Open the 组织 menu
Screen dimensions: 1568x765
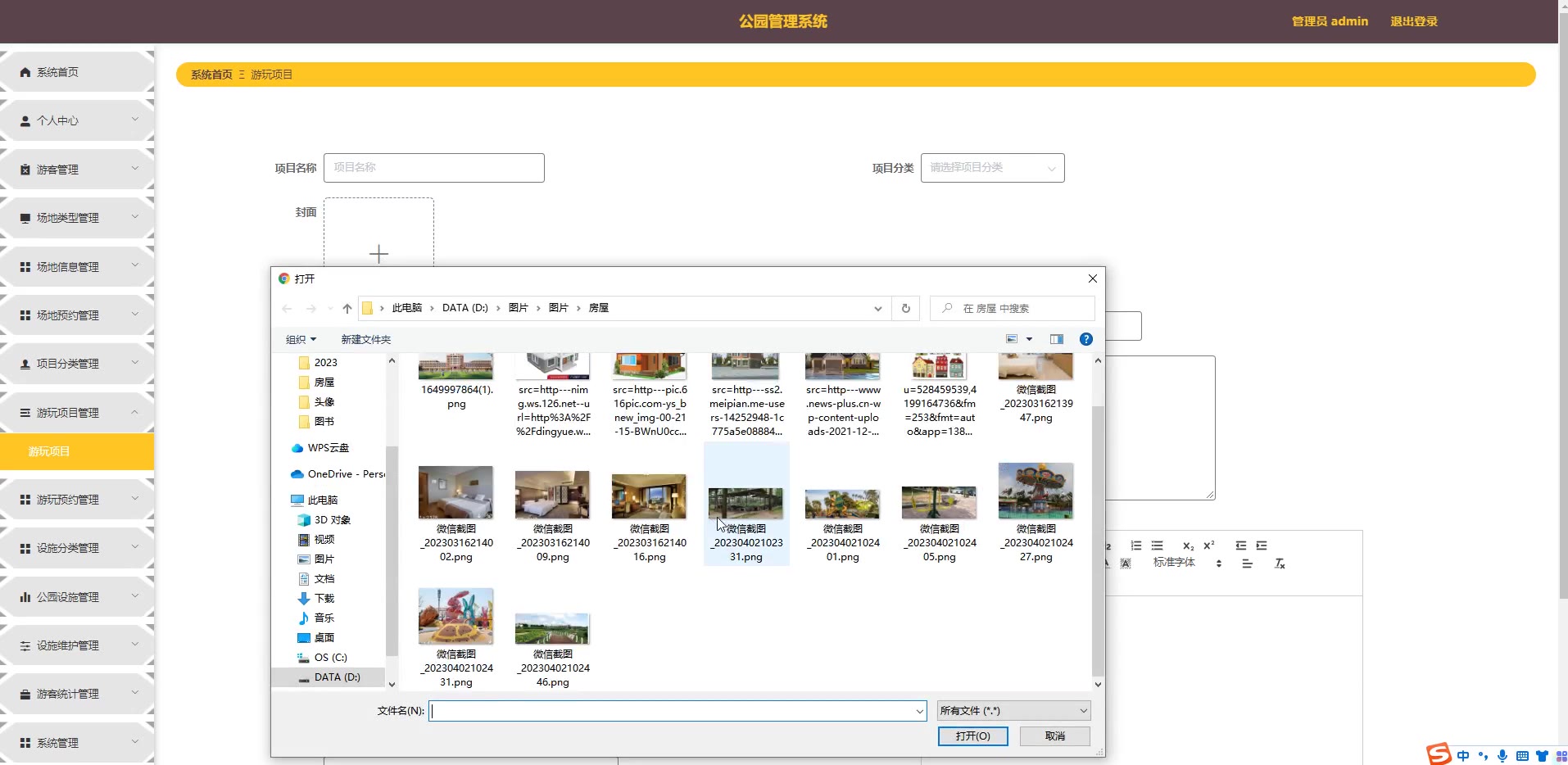point(301,339)
